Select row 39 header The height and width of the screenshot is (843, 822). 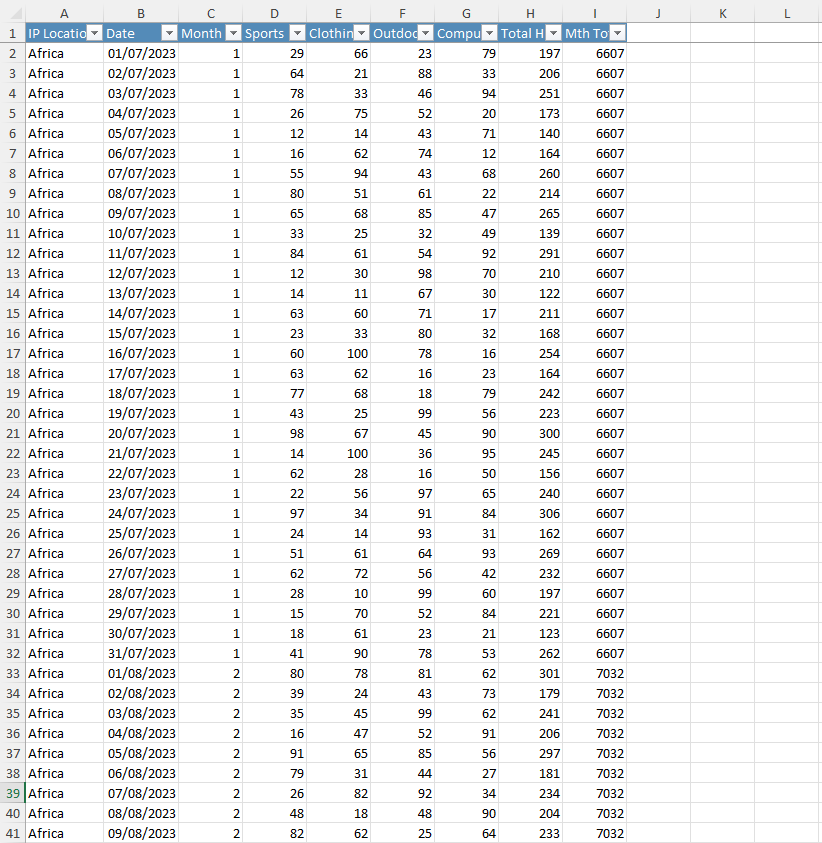point(12,794)
